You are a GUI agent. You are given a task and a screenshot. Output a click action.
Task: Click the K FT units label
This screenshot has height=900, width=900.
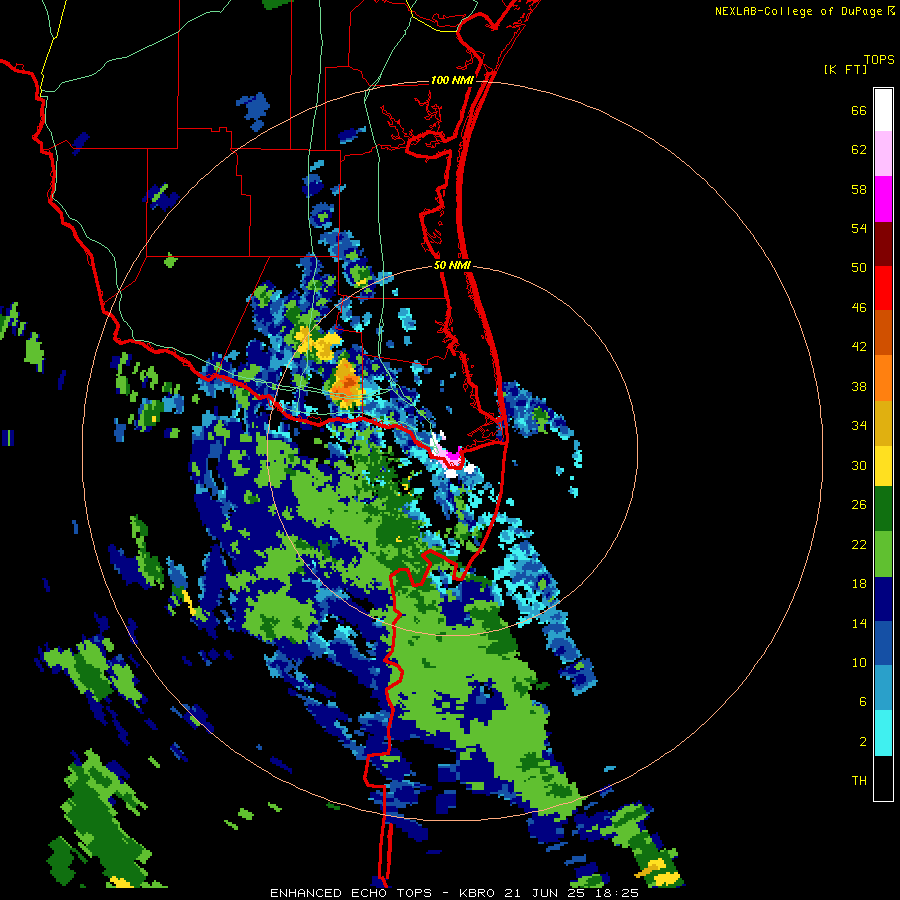[x=845, y=70]
